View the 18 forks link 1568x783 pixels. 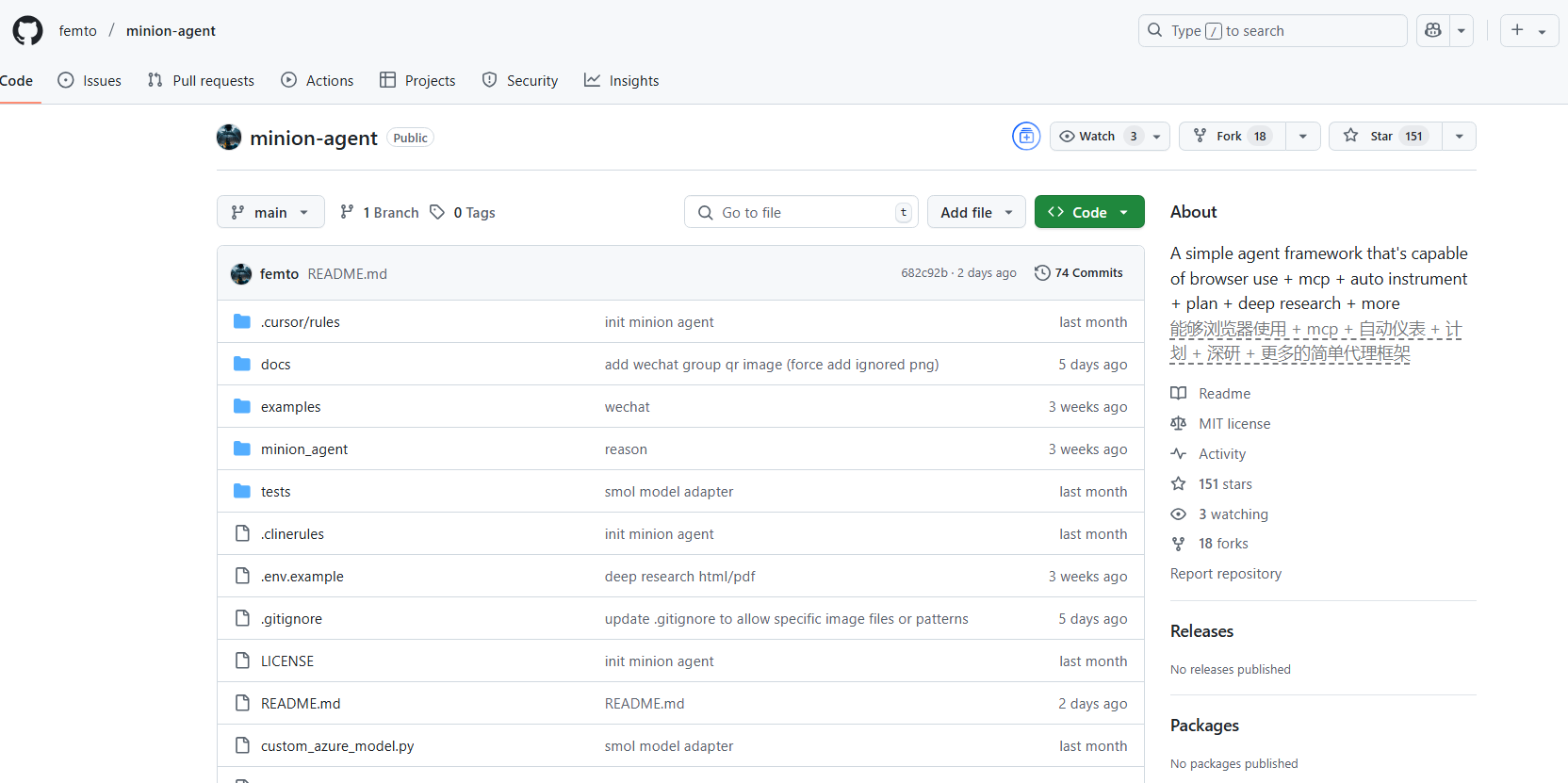point(1223,543)
